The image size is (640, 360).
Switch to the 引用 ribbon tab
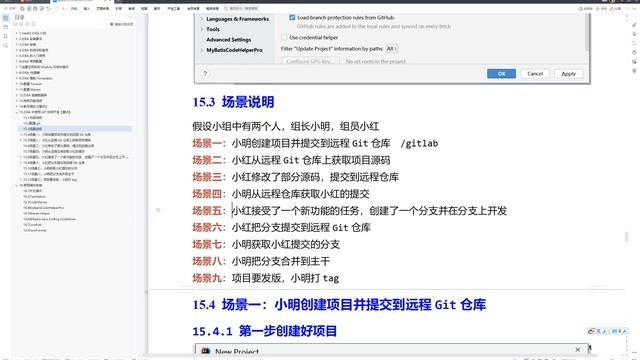coord(118,9)
